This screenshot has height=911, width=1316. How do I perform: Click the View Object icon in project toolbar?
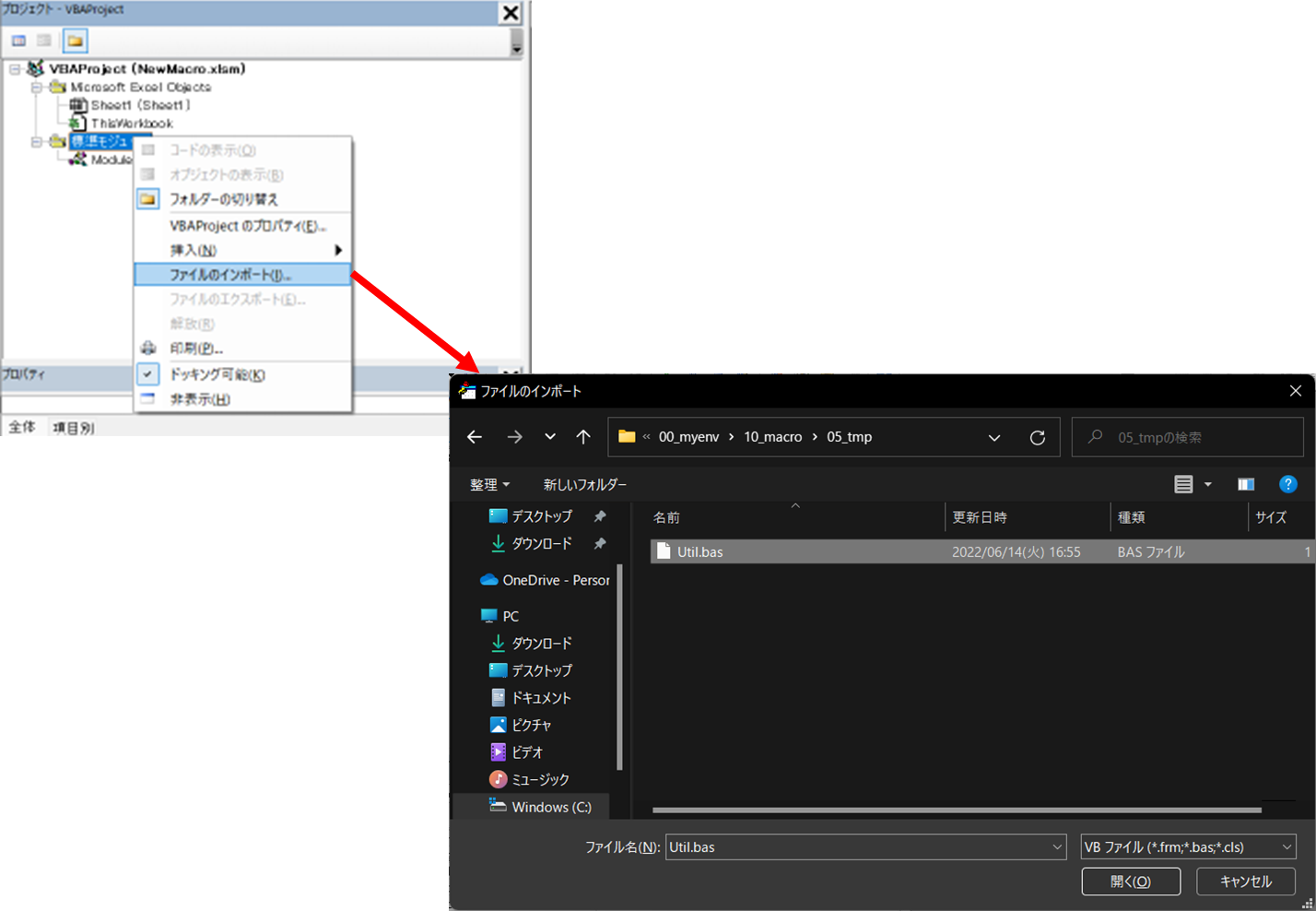(44, 41)
